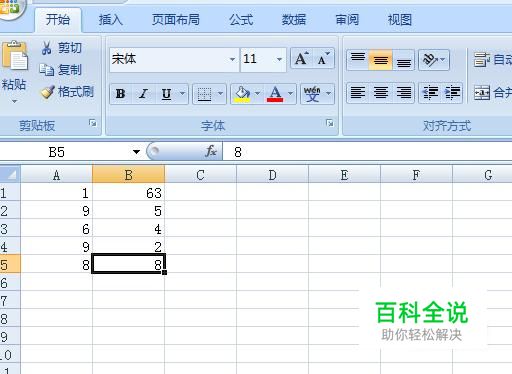This screenshot has height=374, width=512.
Task: Open 公式 tab
Action: [x=241, y=20]
